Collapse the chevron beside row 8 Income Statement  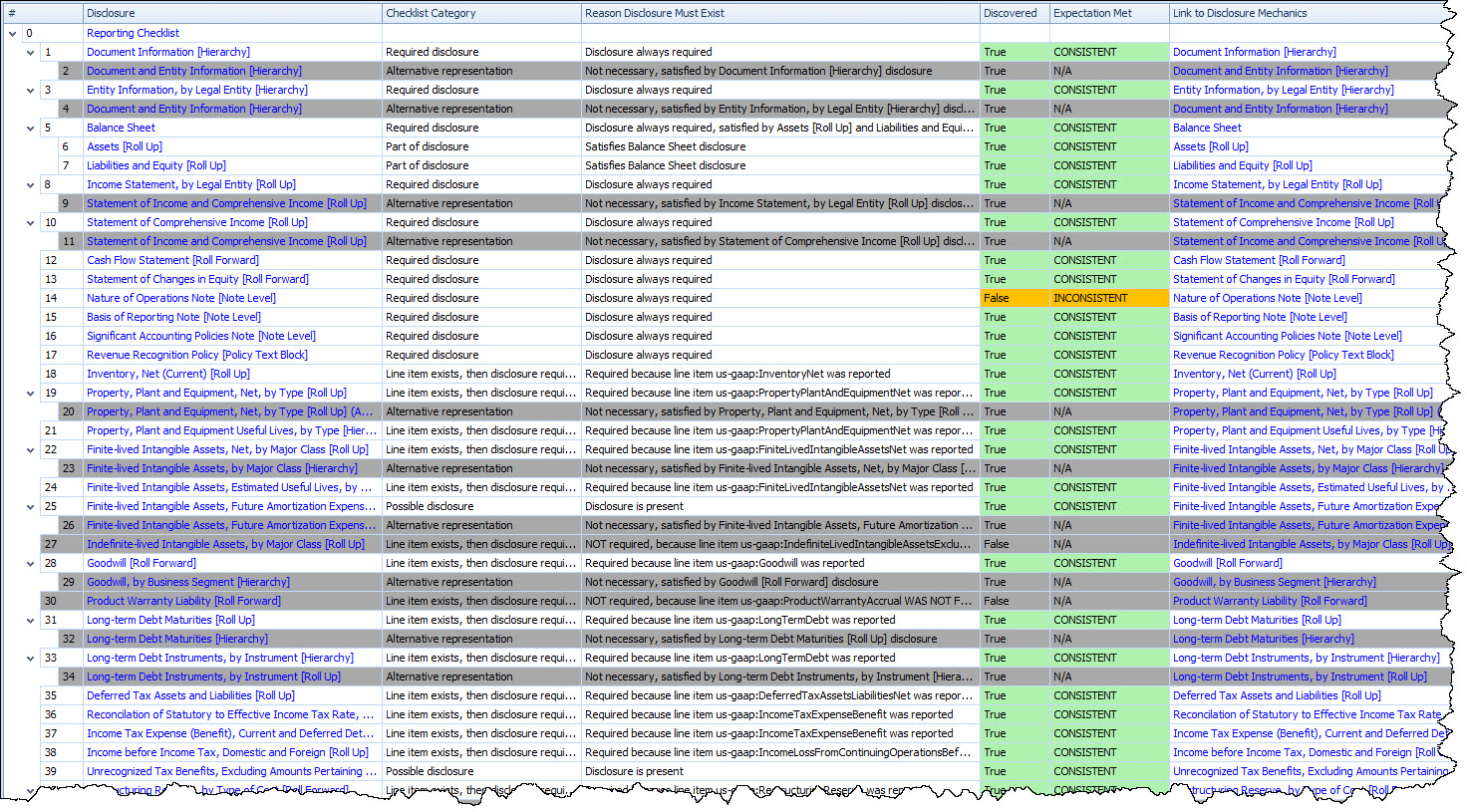[x=31, y=184]
